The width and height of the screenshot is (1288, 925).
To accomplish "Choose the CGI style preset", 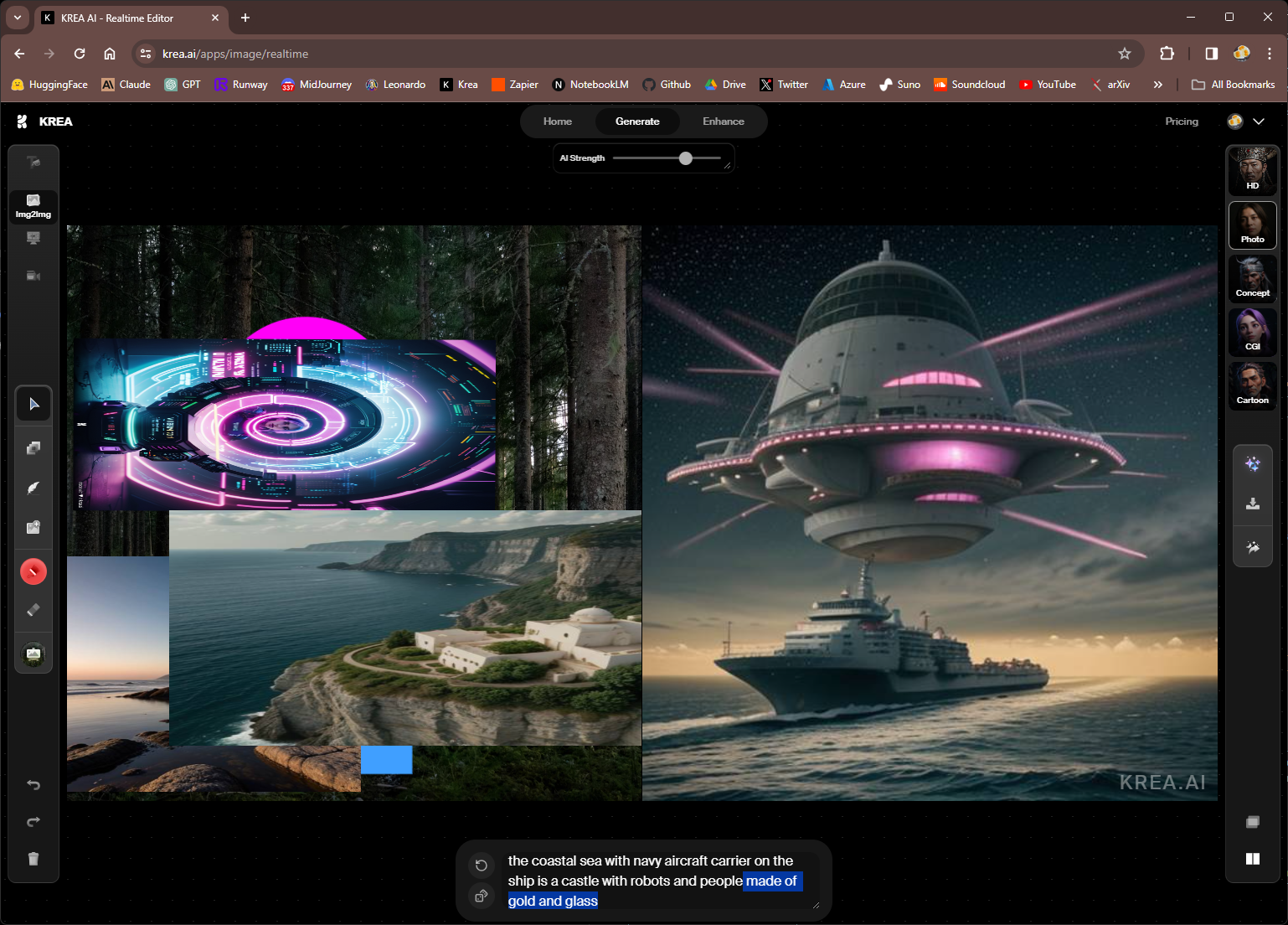I will tap(1253, 332).
